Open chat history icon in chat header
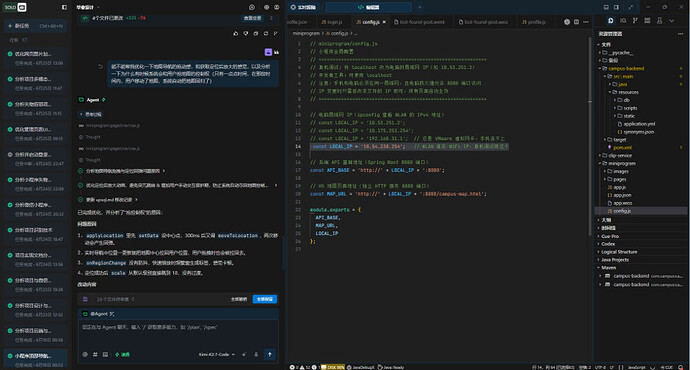690x370 pixels. coord(252,7)
